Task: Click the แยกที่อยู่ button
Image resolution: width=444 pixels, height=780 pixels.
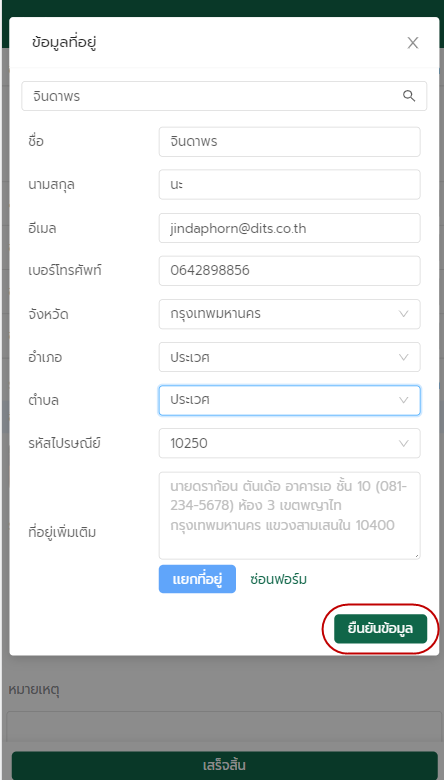Action: click(x=197, y=579)
